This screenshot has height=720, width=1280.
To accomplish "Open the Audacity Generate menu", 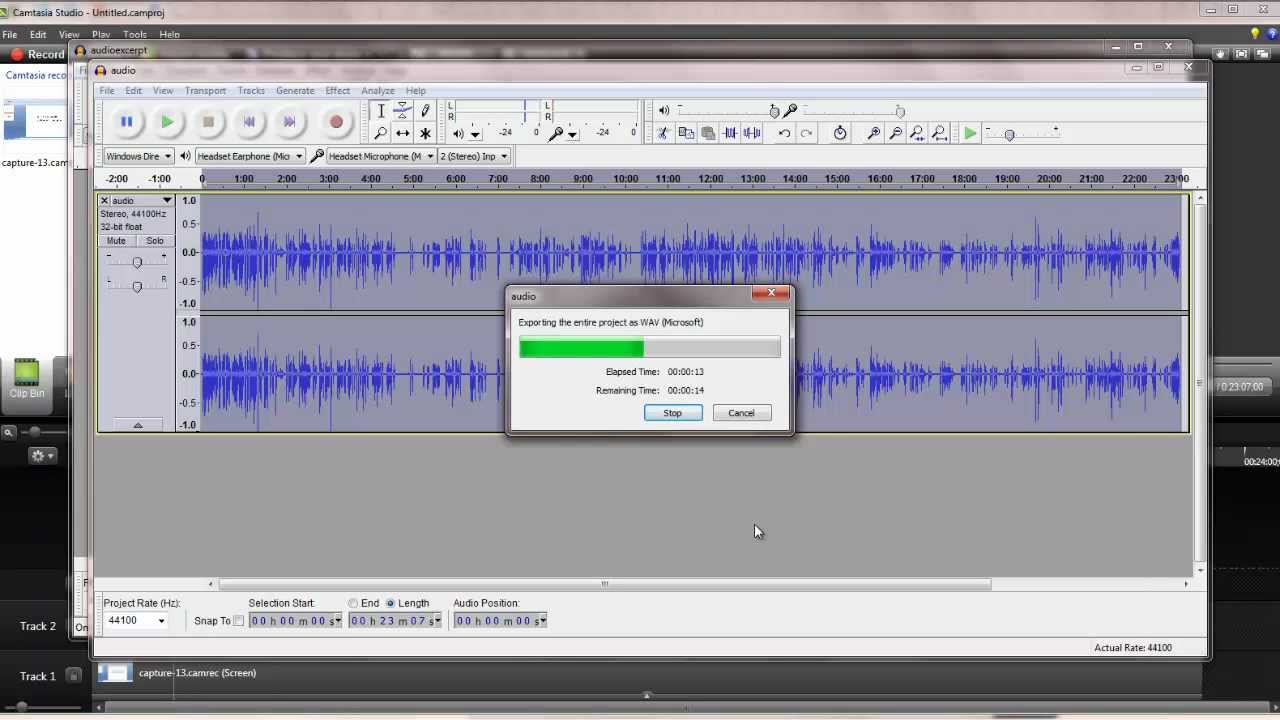I will point(295,91).
